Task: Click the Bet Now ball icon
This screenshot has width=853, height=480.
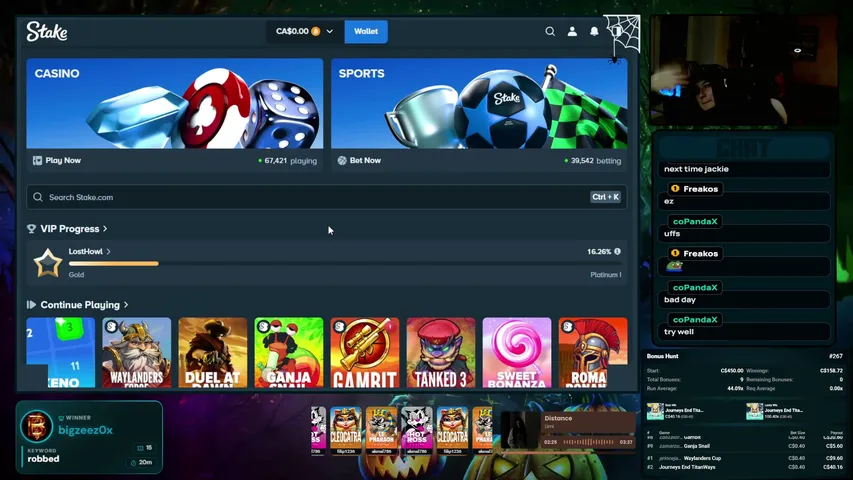Action: pyautogui.click(x=342, y=161)
